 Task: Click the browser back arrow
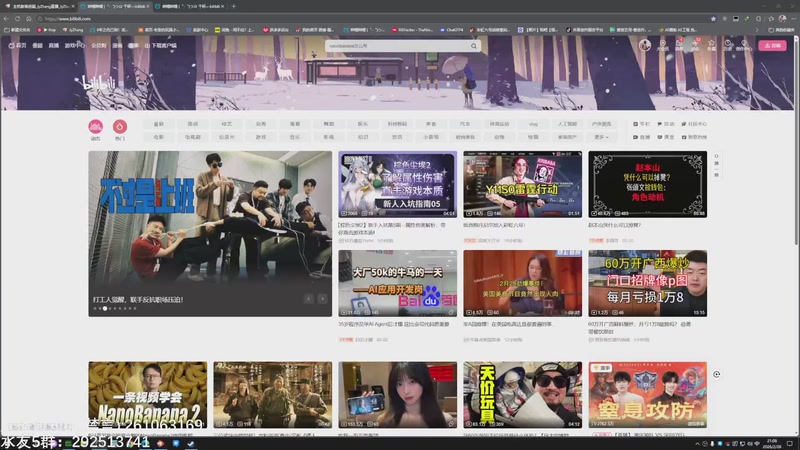[6, 19]
